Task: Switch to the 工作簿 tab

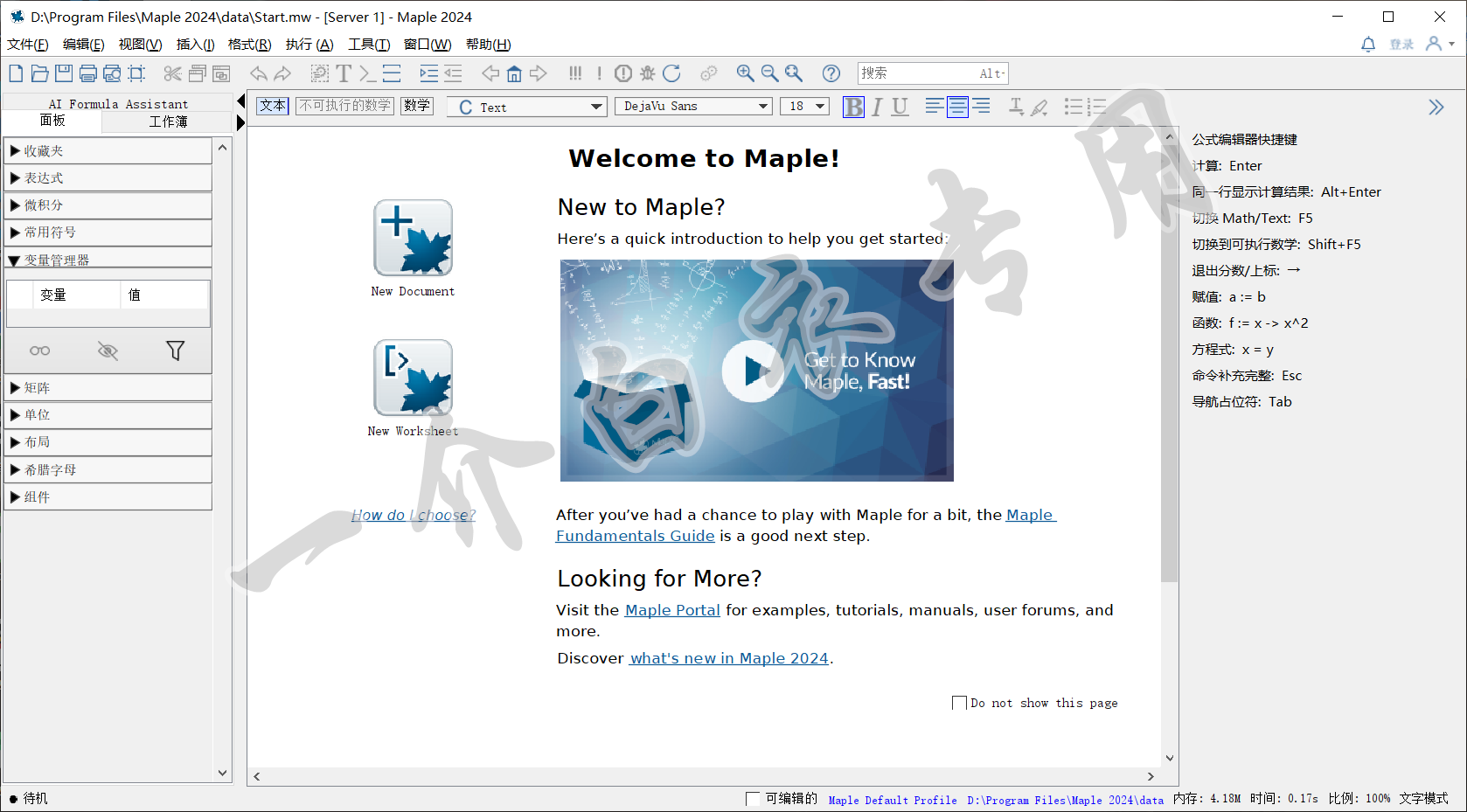Action: 168,121
